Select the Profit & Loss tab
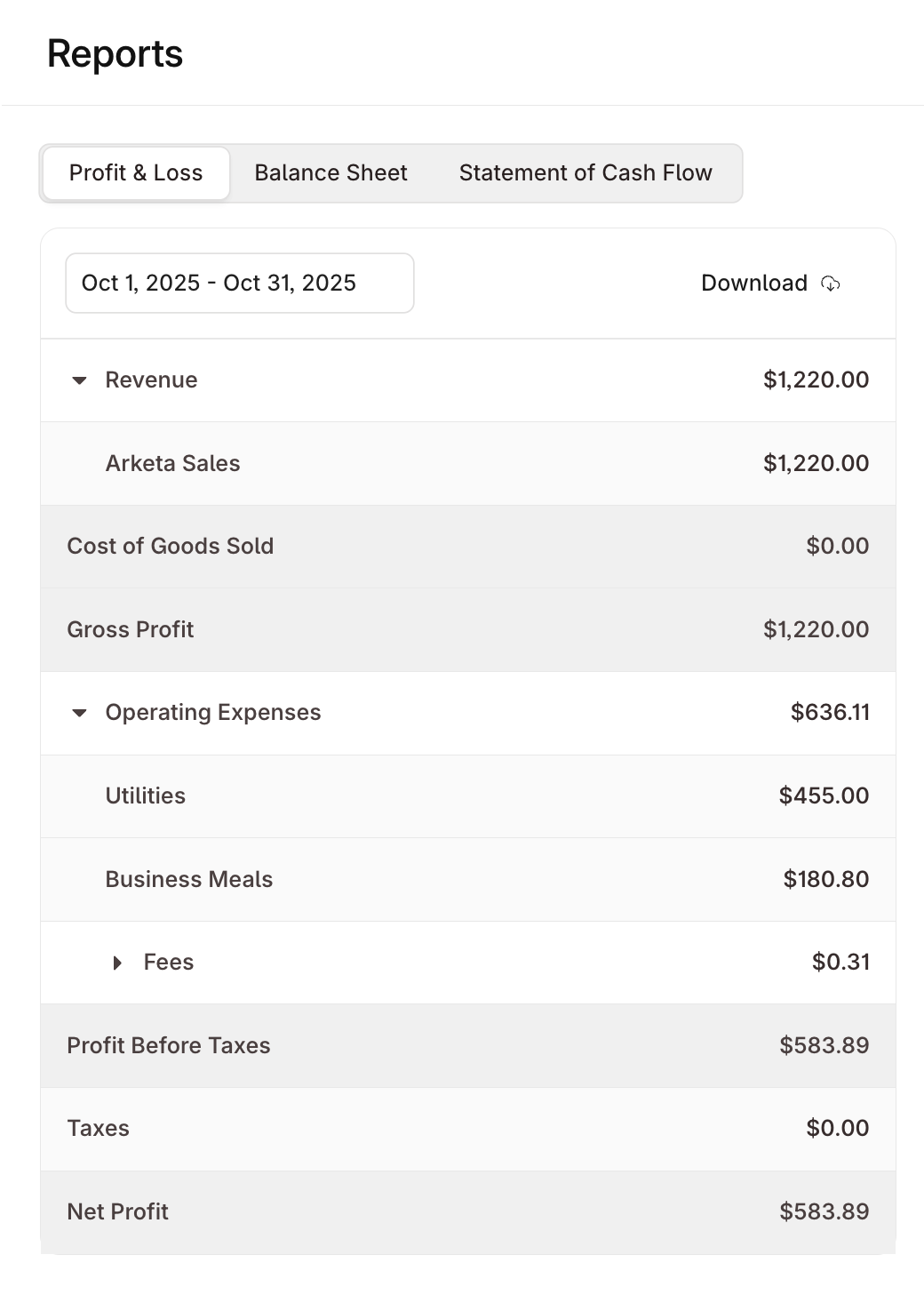The width and height of the screenshot is (924, 1303). 136,173
